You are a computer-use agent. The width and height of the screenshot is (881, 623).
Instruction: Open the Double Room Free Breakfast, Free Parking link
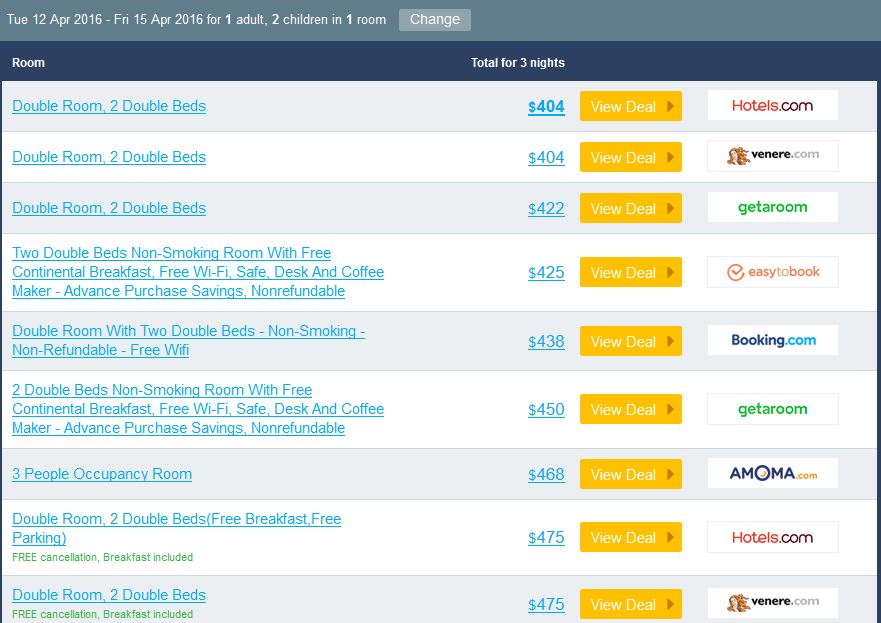pos(176,519)
